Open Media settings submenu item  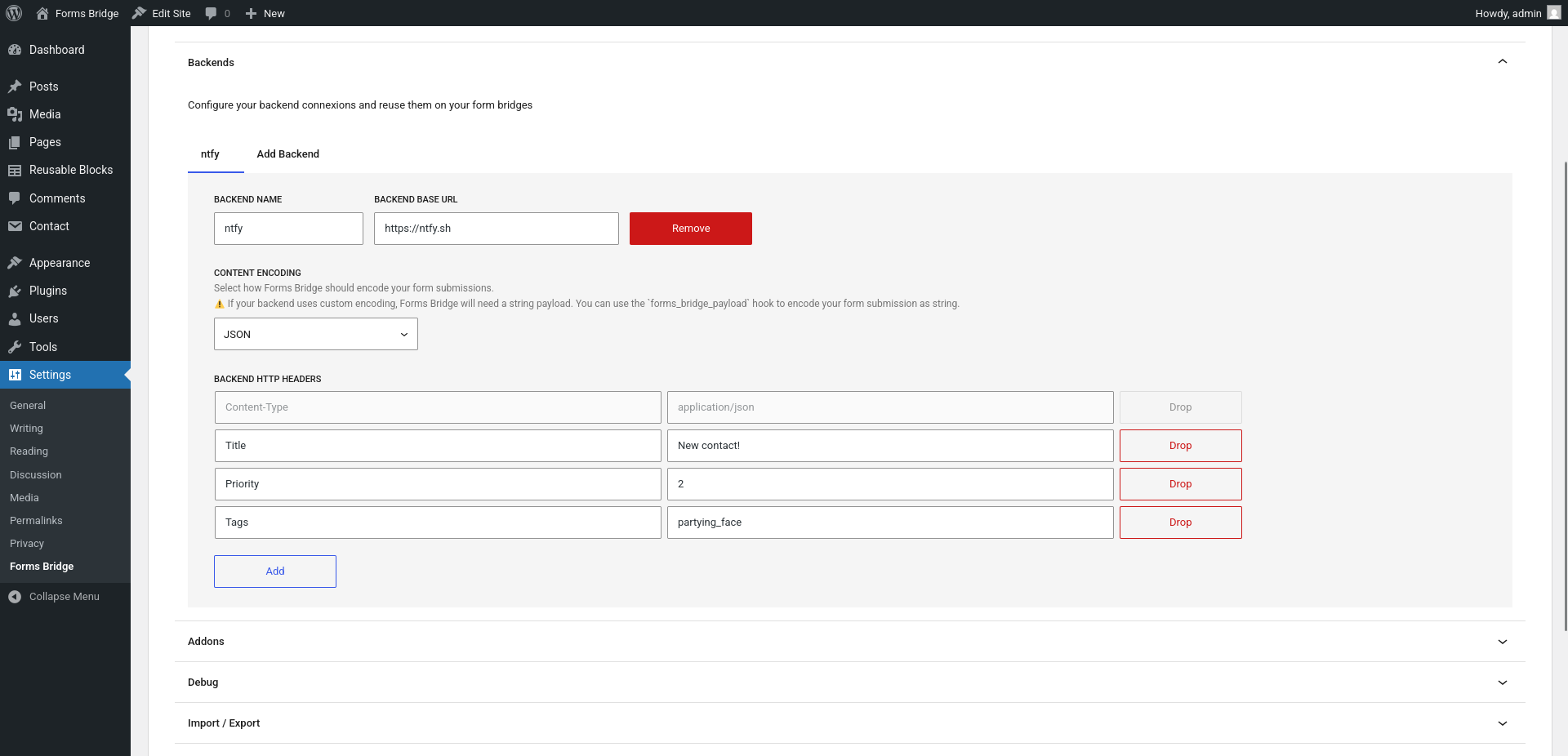click(x=24, y=498)
